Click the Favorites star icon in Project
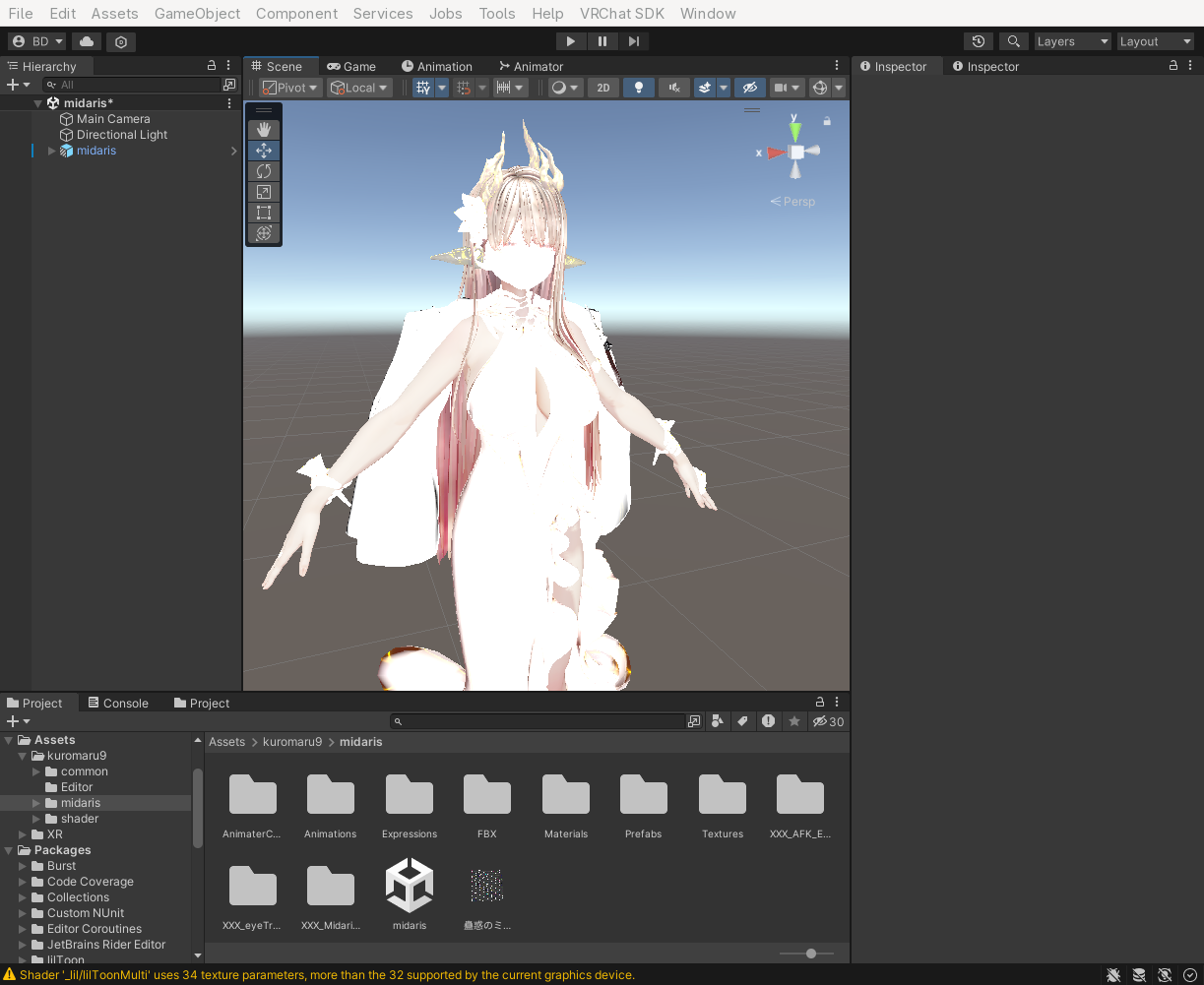 tap(794, 721)
